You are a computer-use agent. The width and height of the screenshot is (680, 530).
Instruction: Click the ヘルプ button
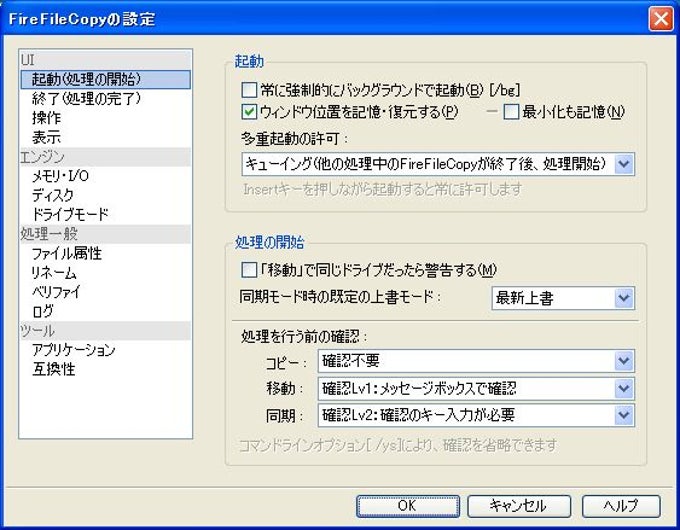click(621, 506)
